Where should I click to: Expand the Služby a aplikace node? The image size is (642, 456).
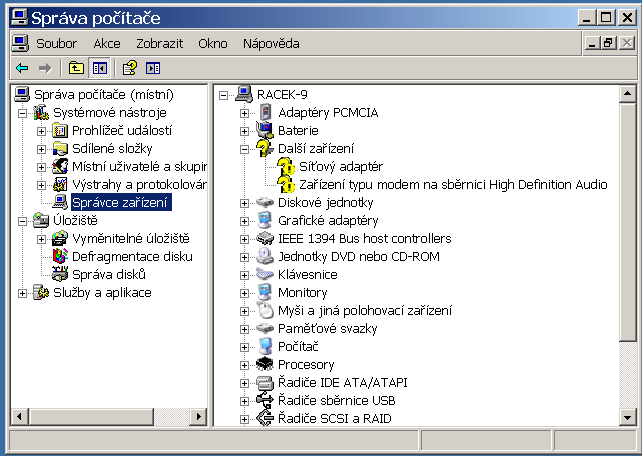pos(23,293)
